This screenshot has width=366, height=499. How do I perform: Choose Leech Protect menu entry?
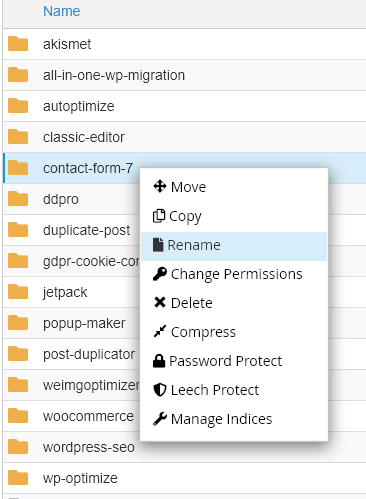tap(234, 390)
